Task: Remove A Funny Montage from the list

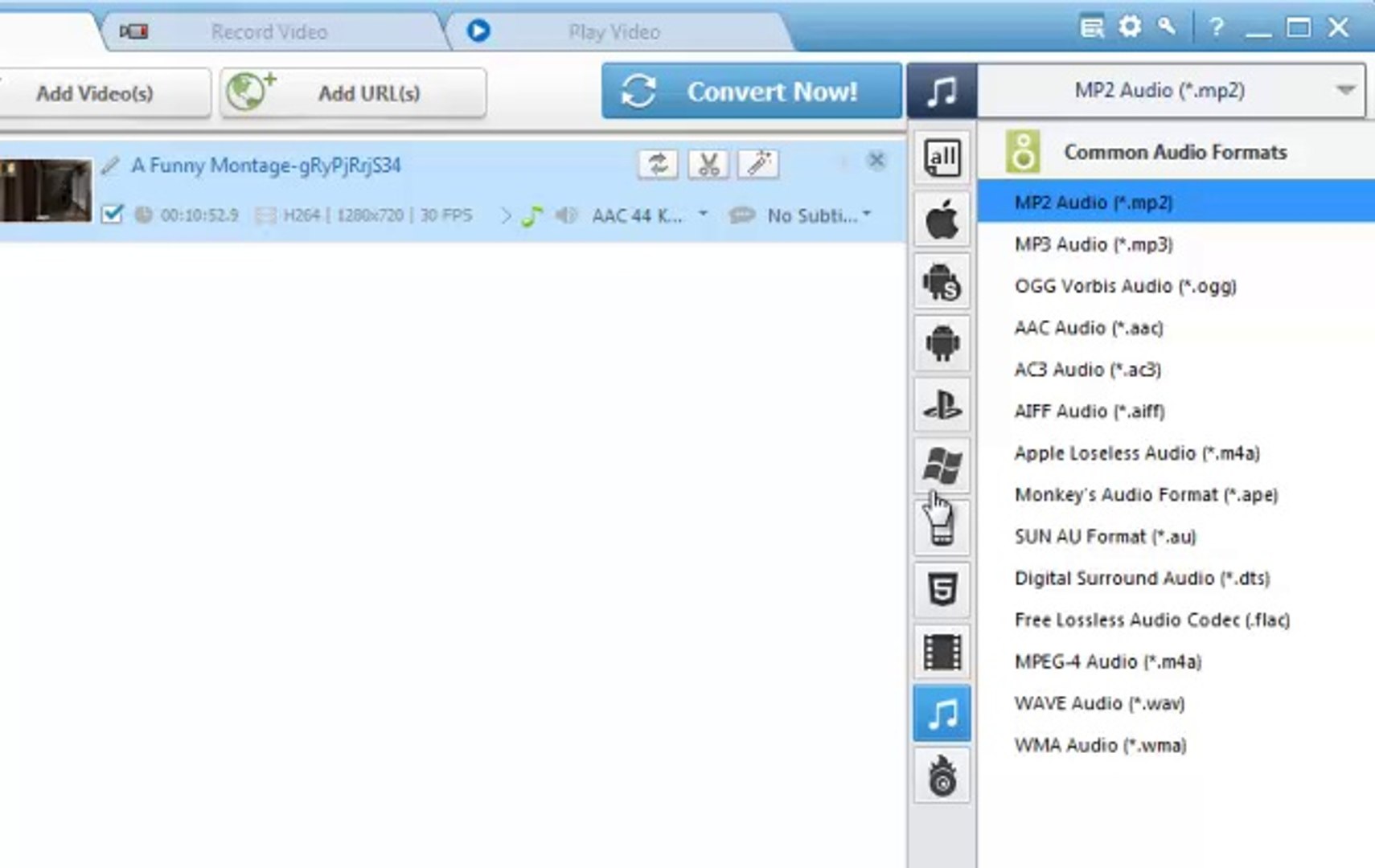Action: pyautogui.click(x=876, y=161)
